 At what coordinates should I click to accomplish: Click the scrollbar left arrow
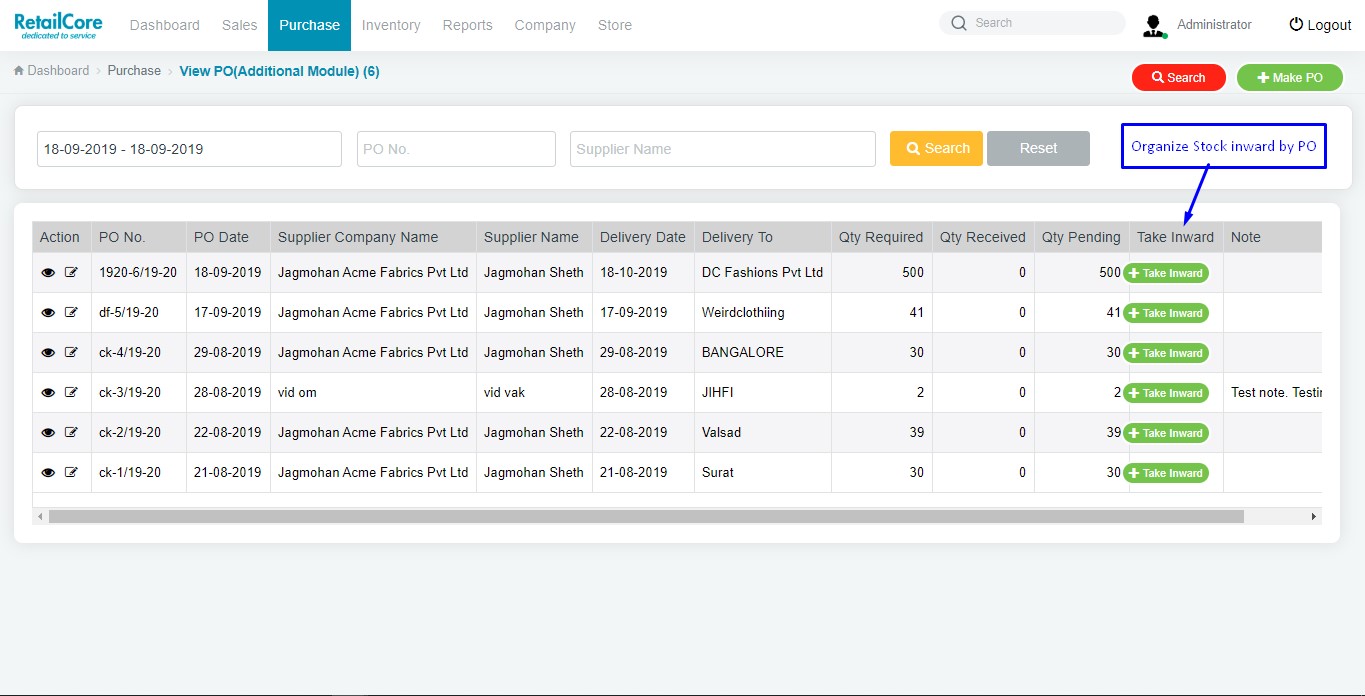click(40, 516)
